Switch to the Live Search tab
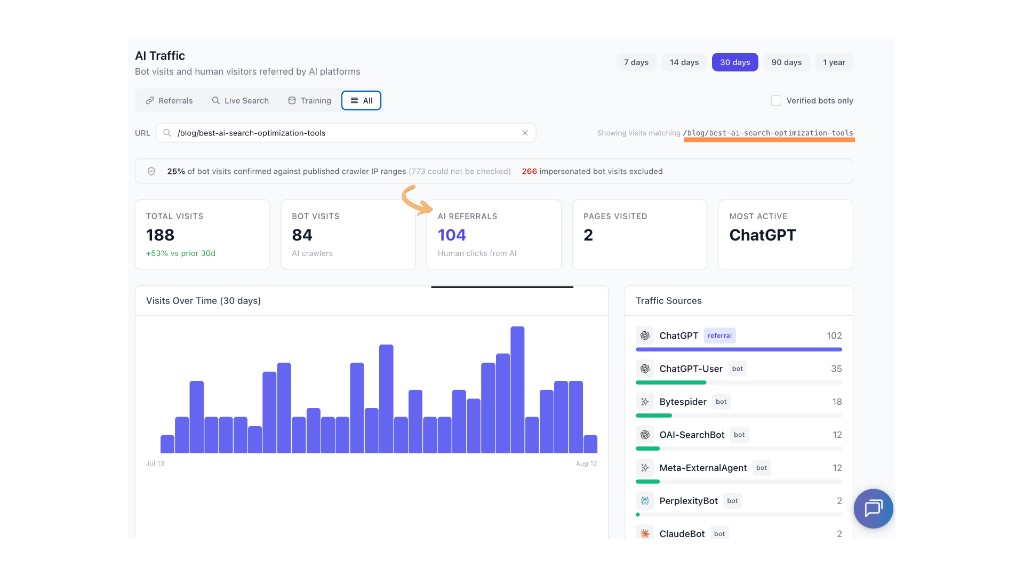The height and width of the screenshot is (576, 1024). [x=240, y=101]
